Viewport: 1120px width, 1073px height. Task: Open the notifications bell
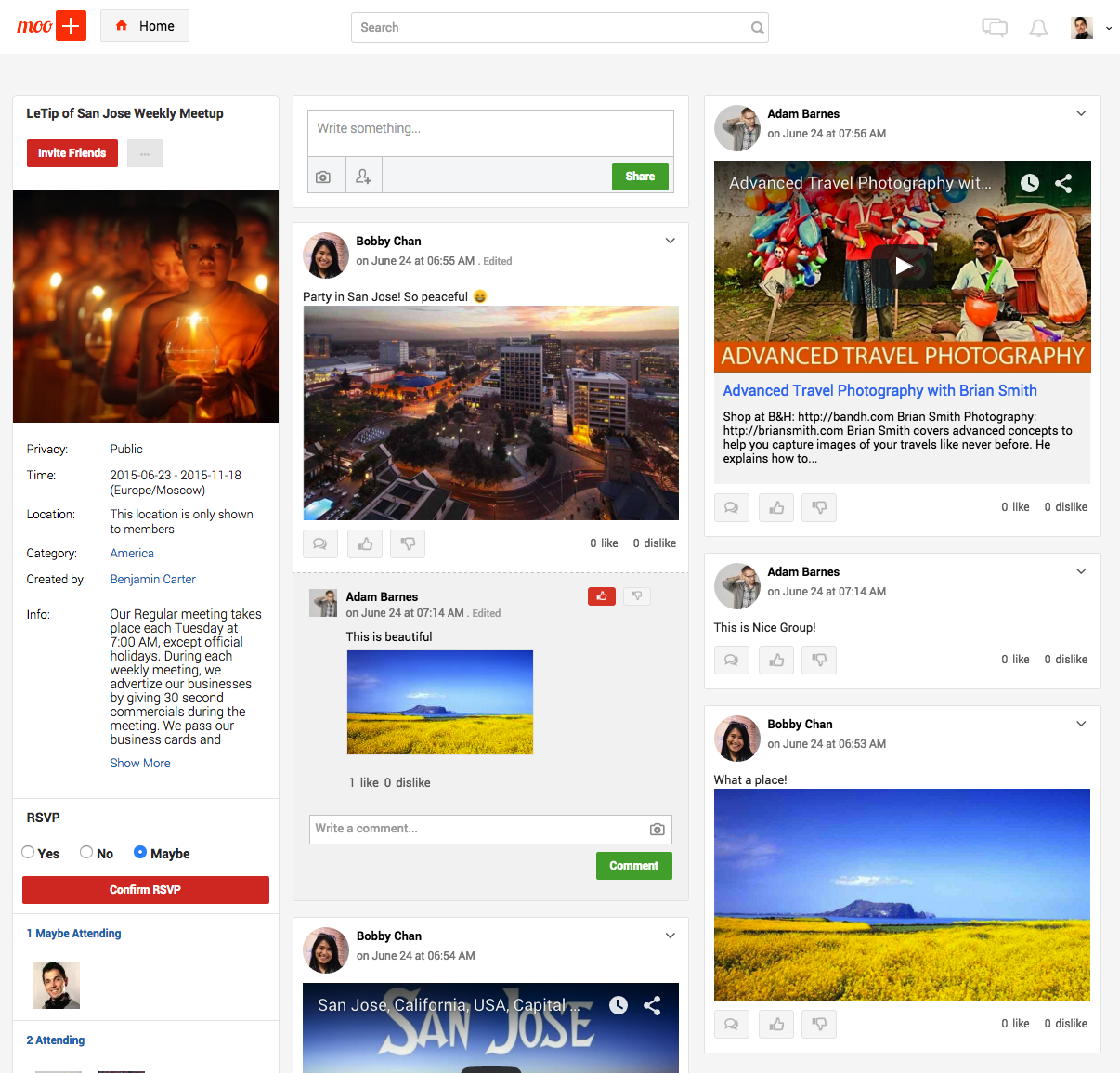point(1038,28)
